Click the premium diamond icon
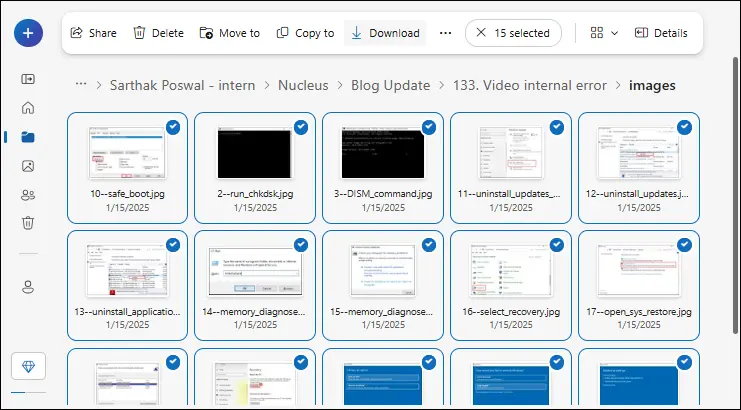741x410 pixels. 28,366
